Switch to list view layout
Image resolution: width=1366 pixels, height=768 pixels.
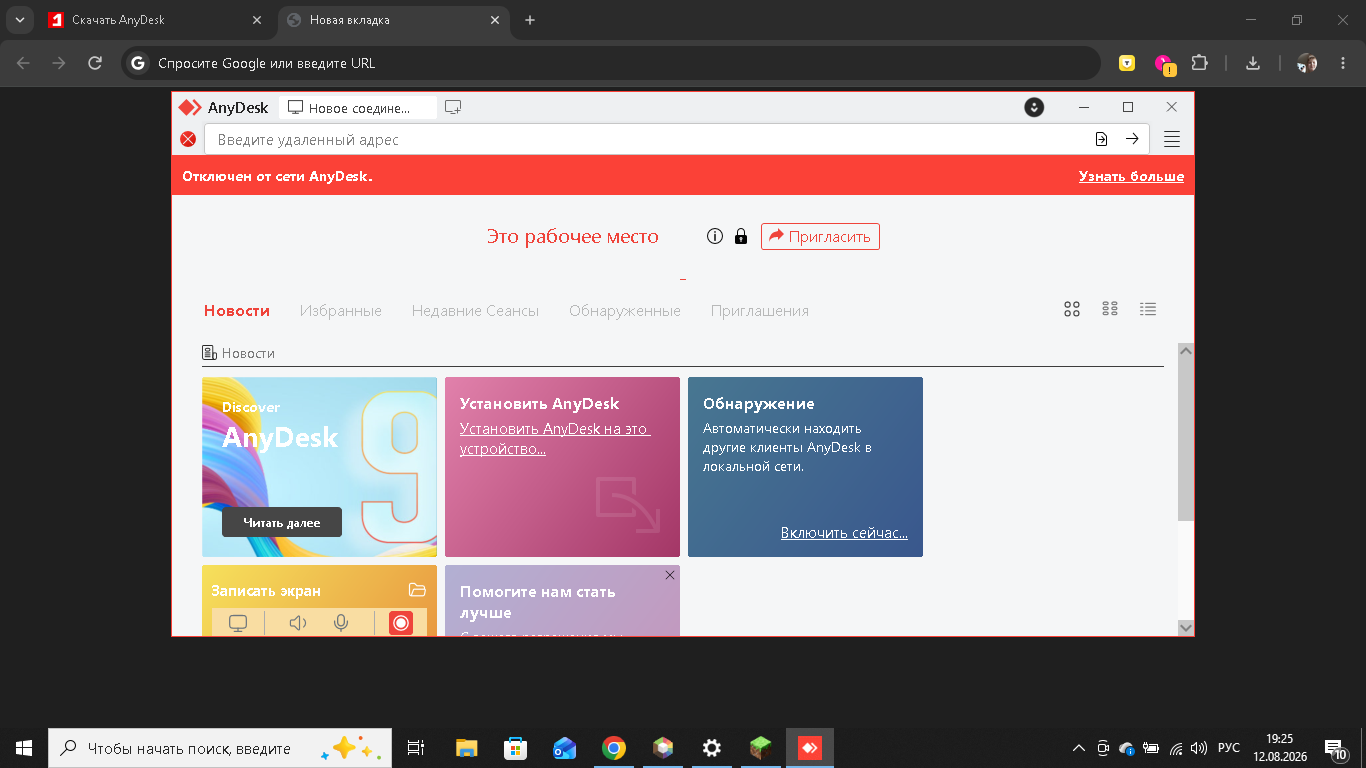point(1148,309)
